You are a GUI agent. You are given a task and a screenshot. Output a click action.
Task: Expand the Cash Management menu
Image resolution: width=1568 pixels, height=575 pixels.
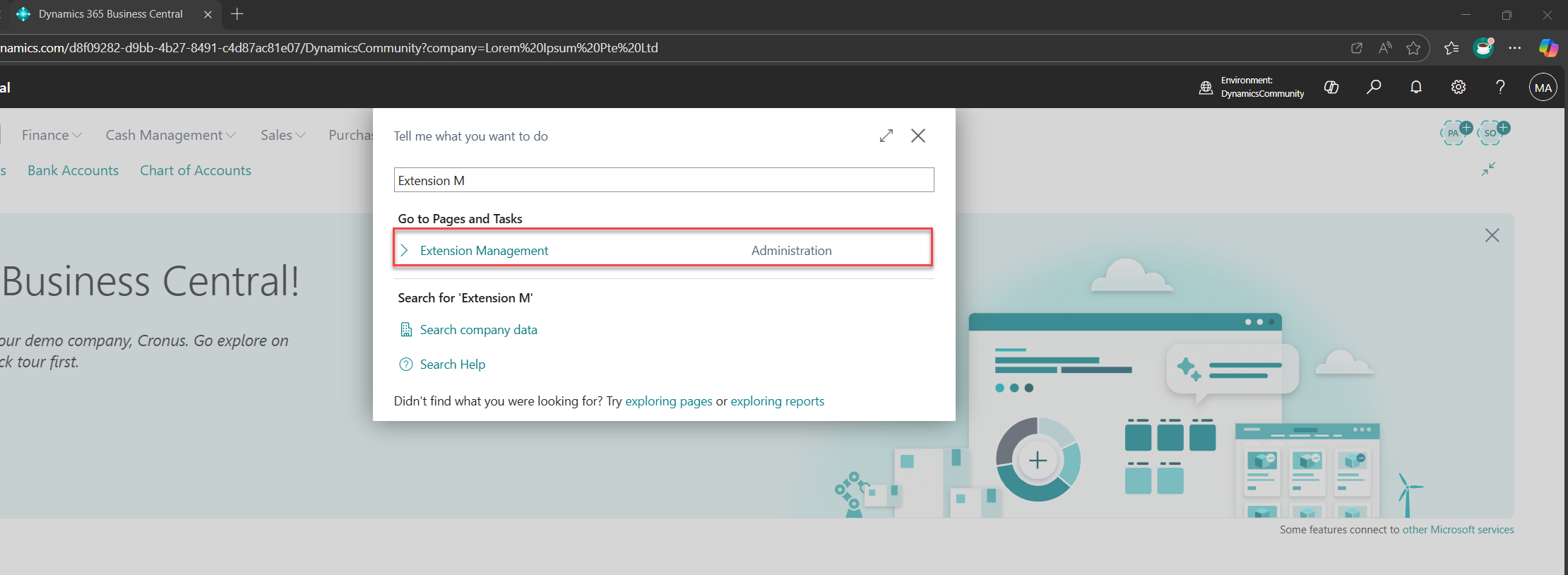click(x=170, y=135)
